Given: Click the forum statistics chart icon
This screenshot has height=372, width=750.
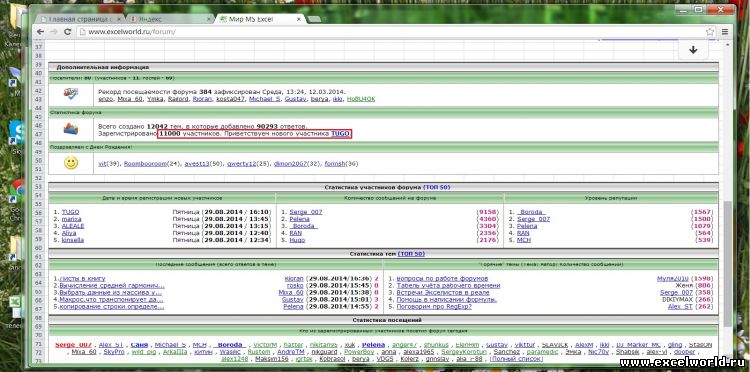Looking at the screenshot, I should point(71,129).
